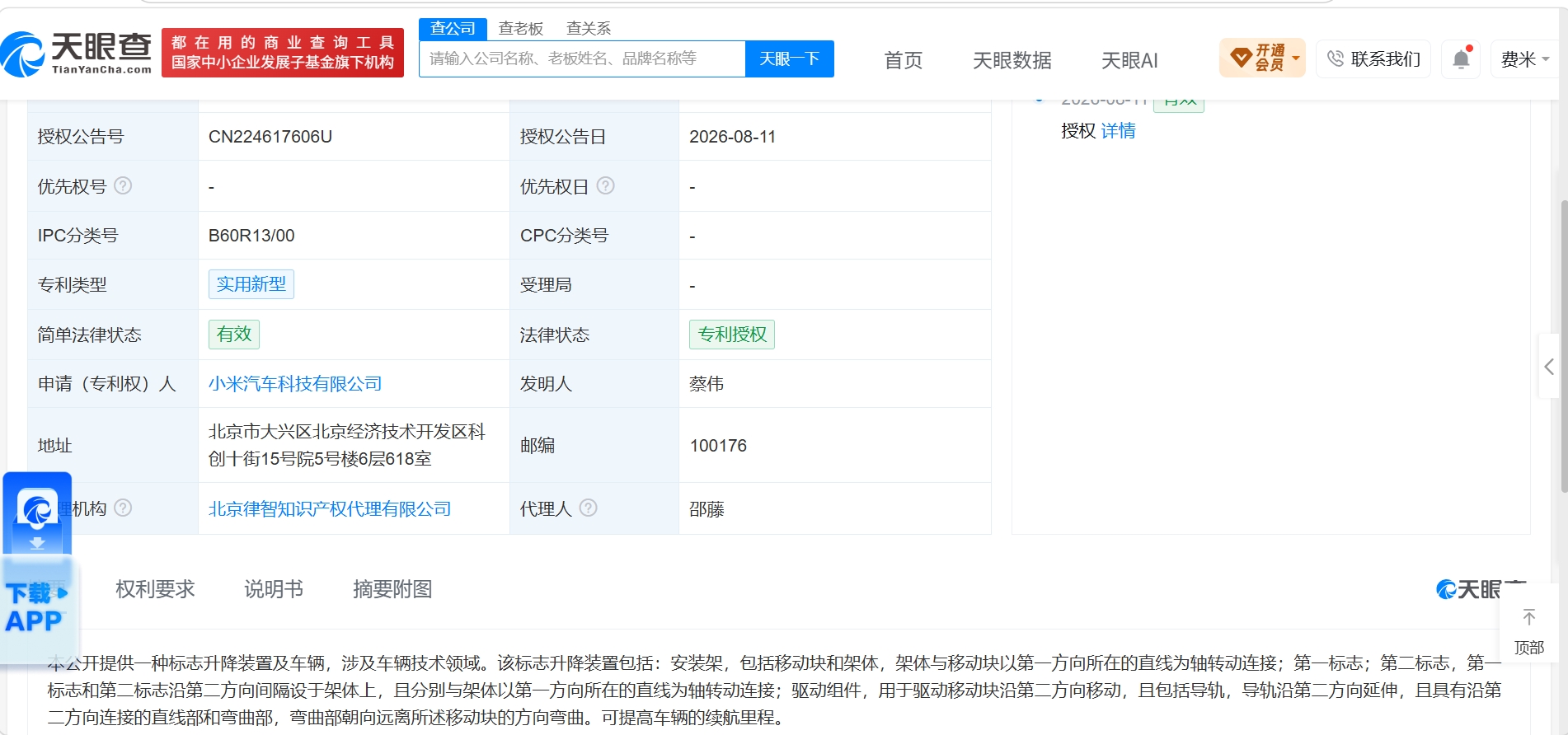Select the 查公司 search tab
This screenshot has height=735, width=1568.
click(x=453, y=29)
